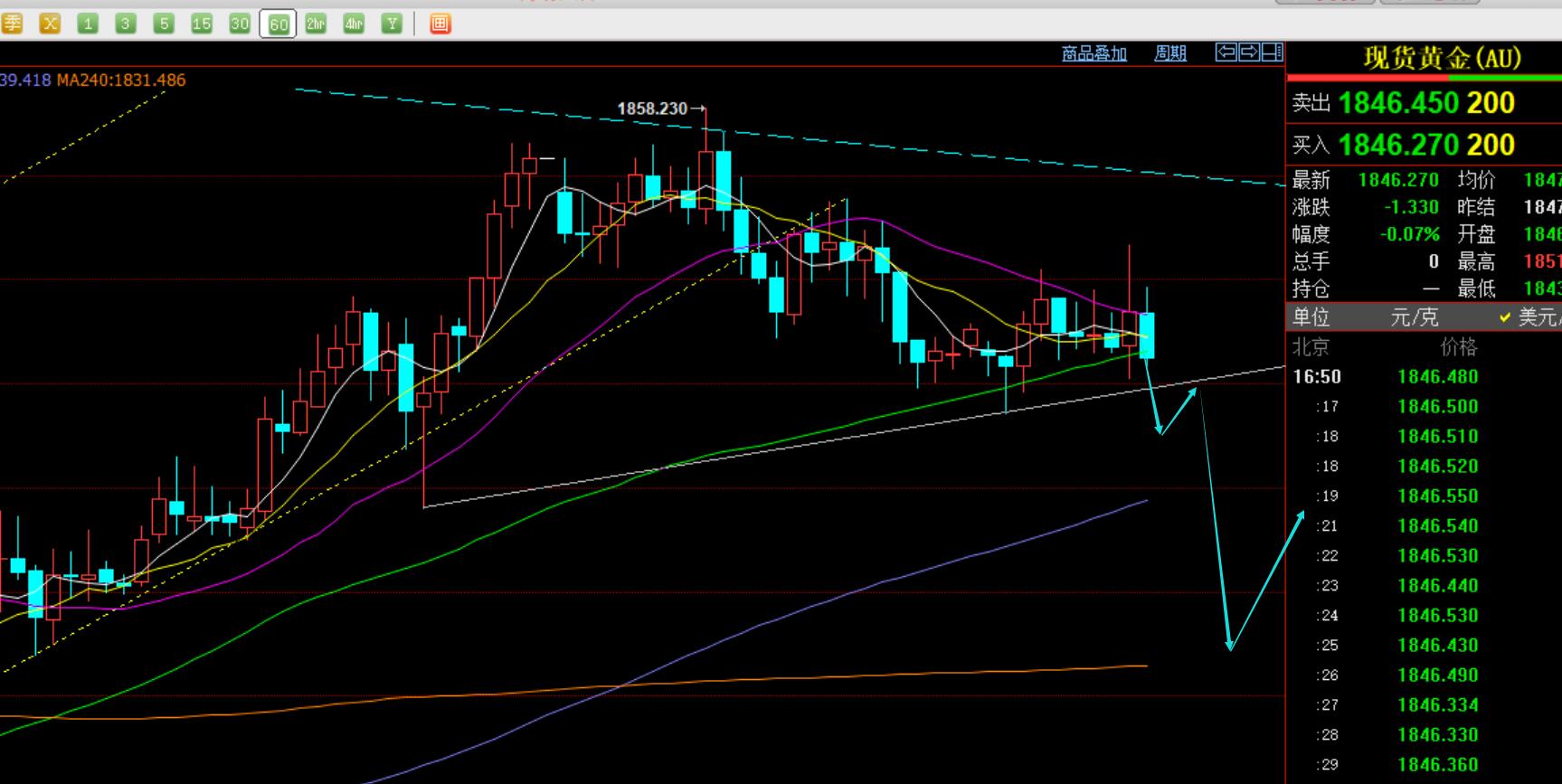This screenshot has height=784, width=1562.
Task: Select the 元/克 unit option
Action: [1414, 317]
